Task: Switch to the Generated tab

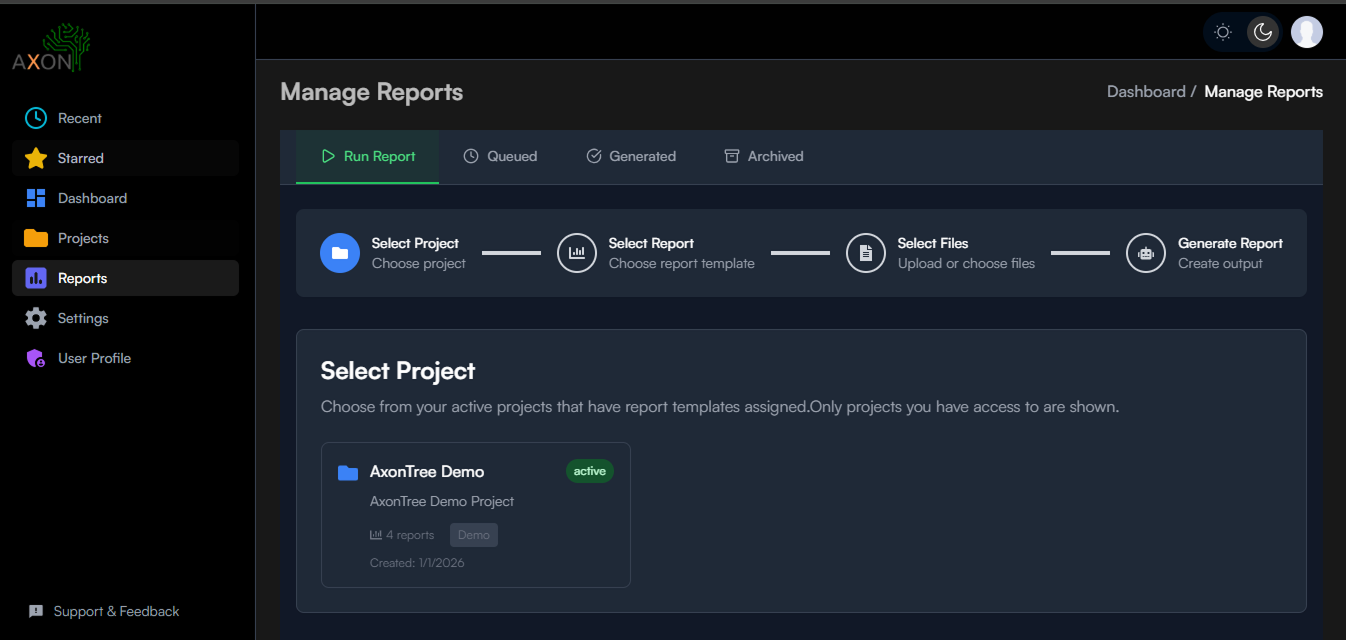Action: (630, 156)
